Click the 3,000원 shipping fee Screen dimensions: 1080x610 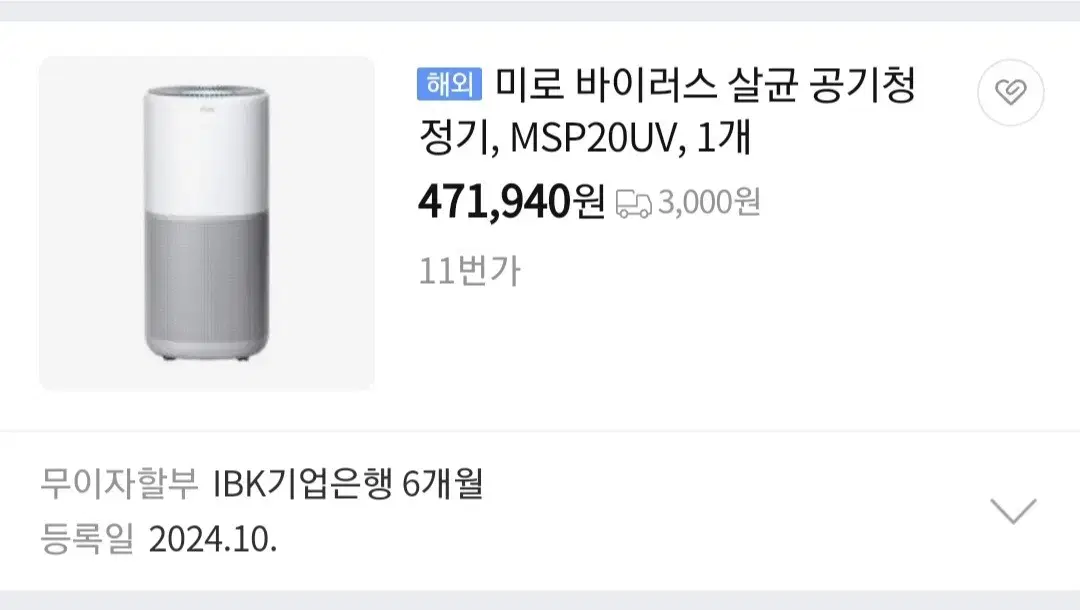pos(709,202)
